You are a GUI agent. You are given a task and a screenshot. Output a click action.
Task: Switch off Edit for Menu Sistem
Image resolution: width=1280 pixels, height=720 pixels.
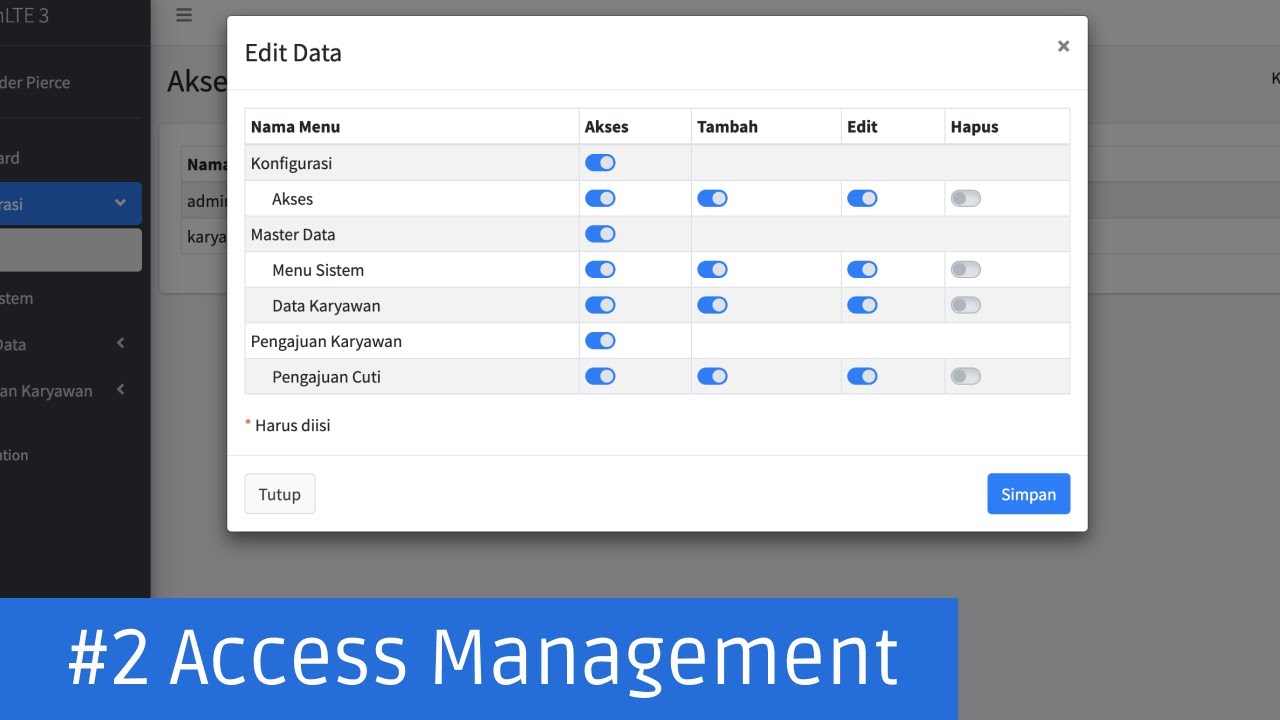(862, 270)
